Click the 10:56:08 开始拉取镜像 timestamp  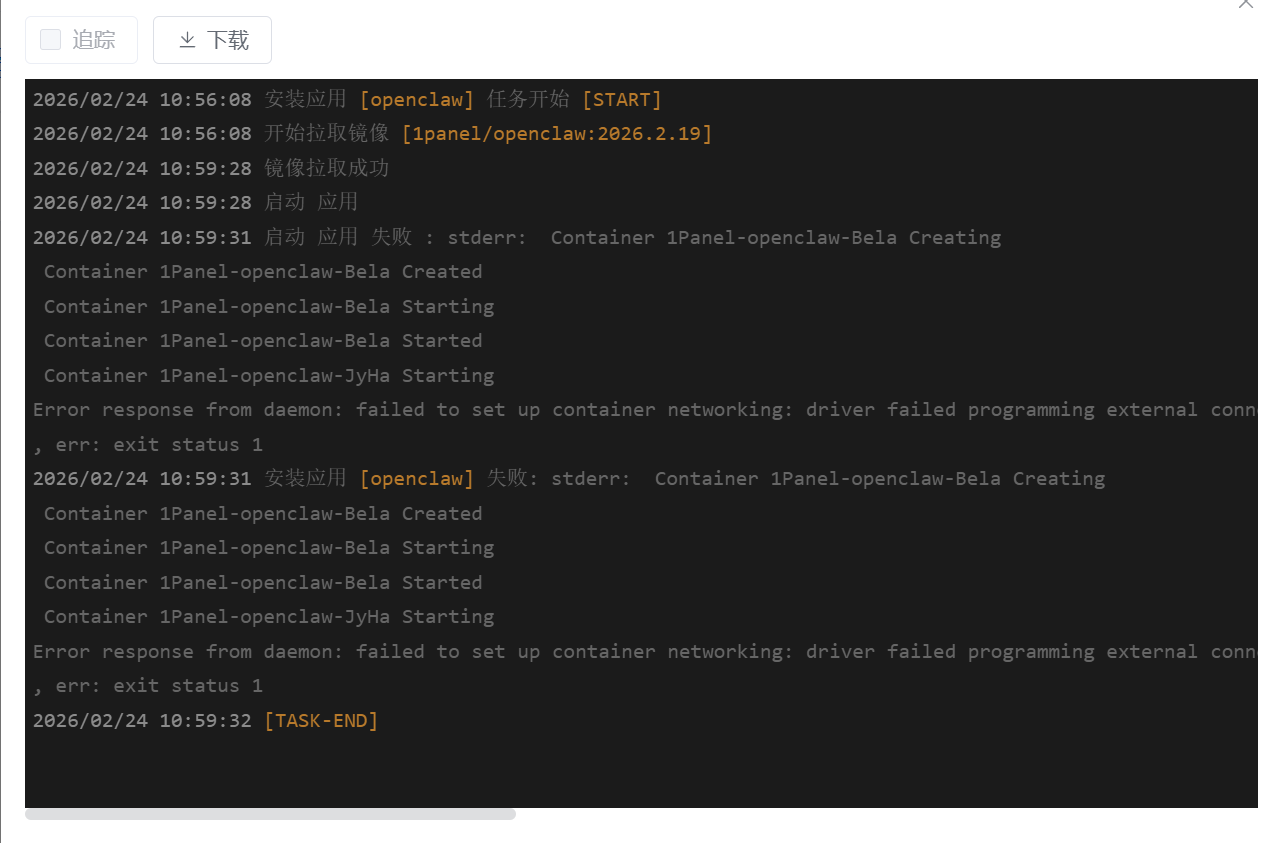[142, 134]
